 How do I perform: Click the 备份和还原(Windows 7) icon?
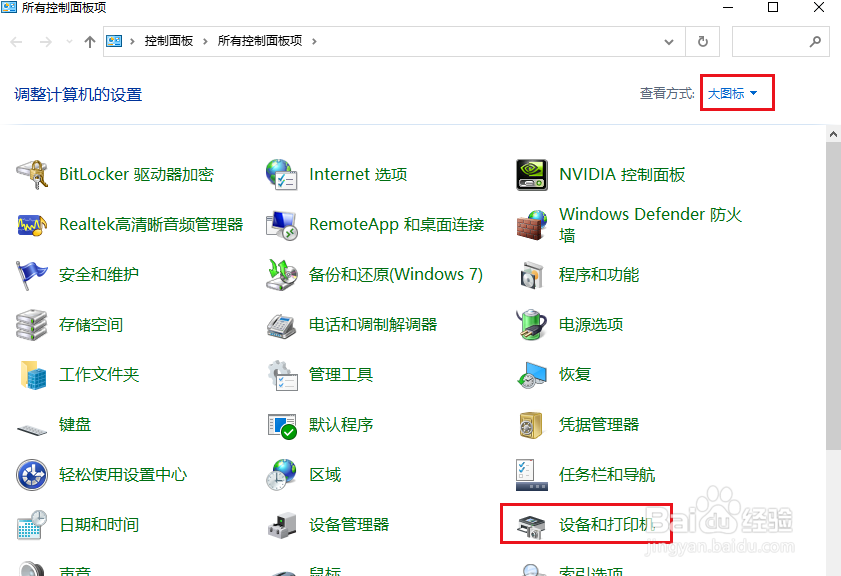click(282, 275)
